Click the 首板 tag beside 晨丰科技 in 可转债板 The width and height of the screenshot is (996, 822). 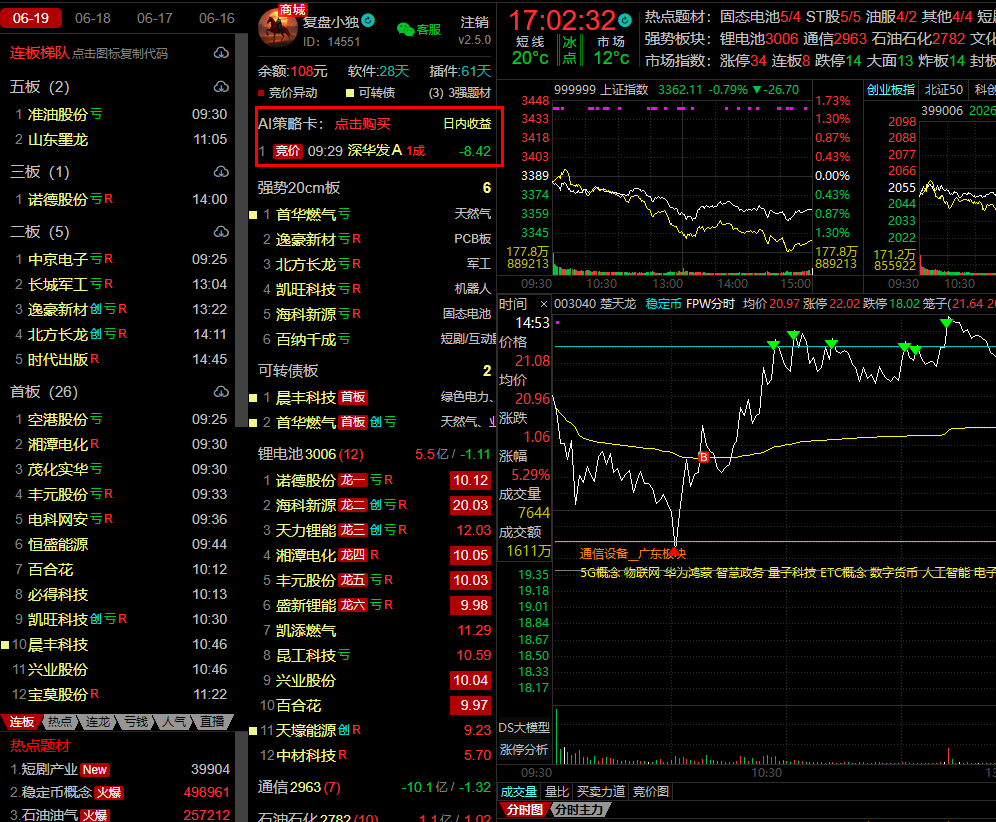click(353, 397)
